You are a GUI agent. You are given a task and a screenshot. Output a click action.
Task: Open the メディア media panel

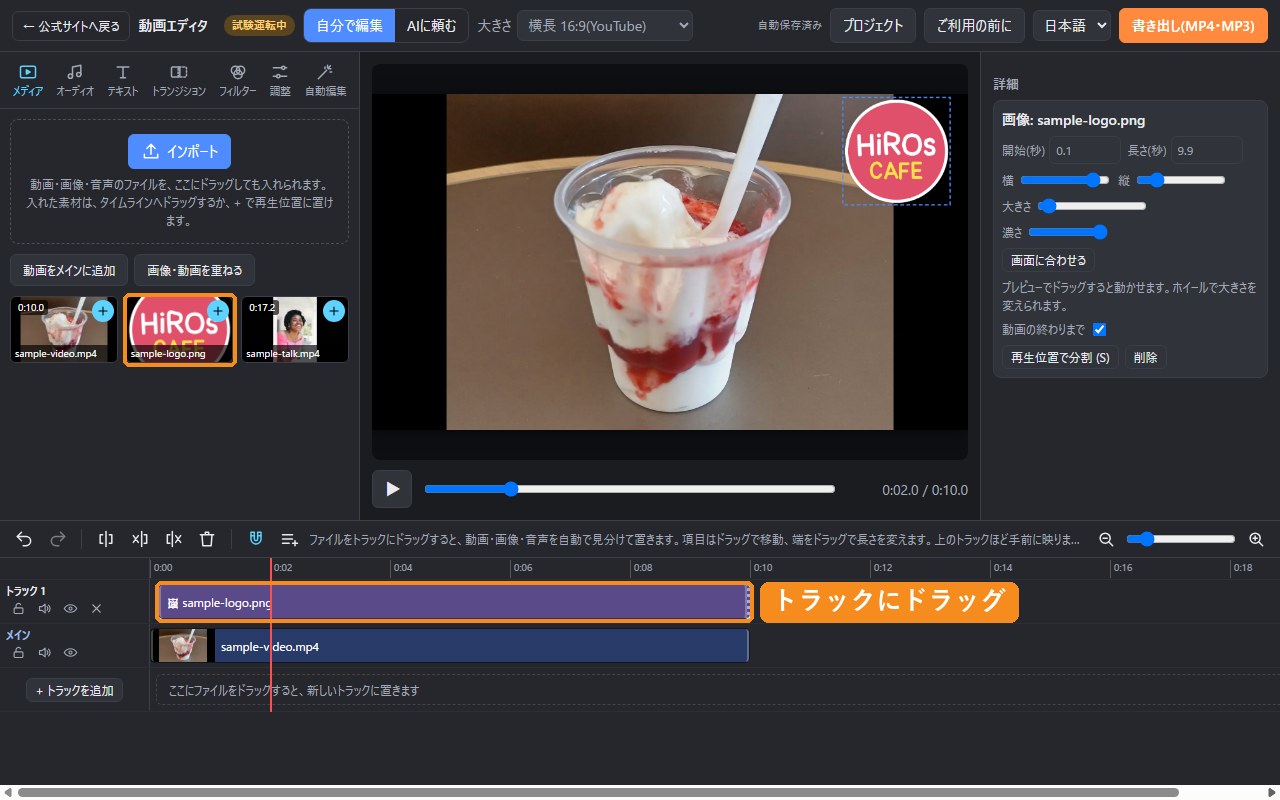tap(28, 80)
